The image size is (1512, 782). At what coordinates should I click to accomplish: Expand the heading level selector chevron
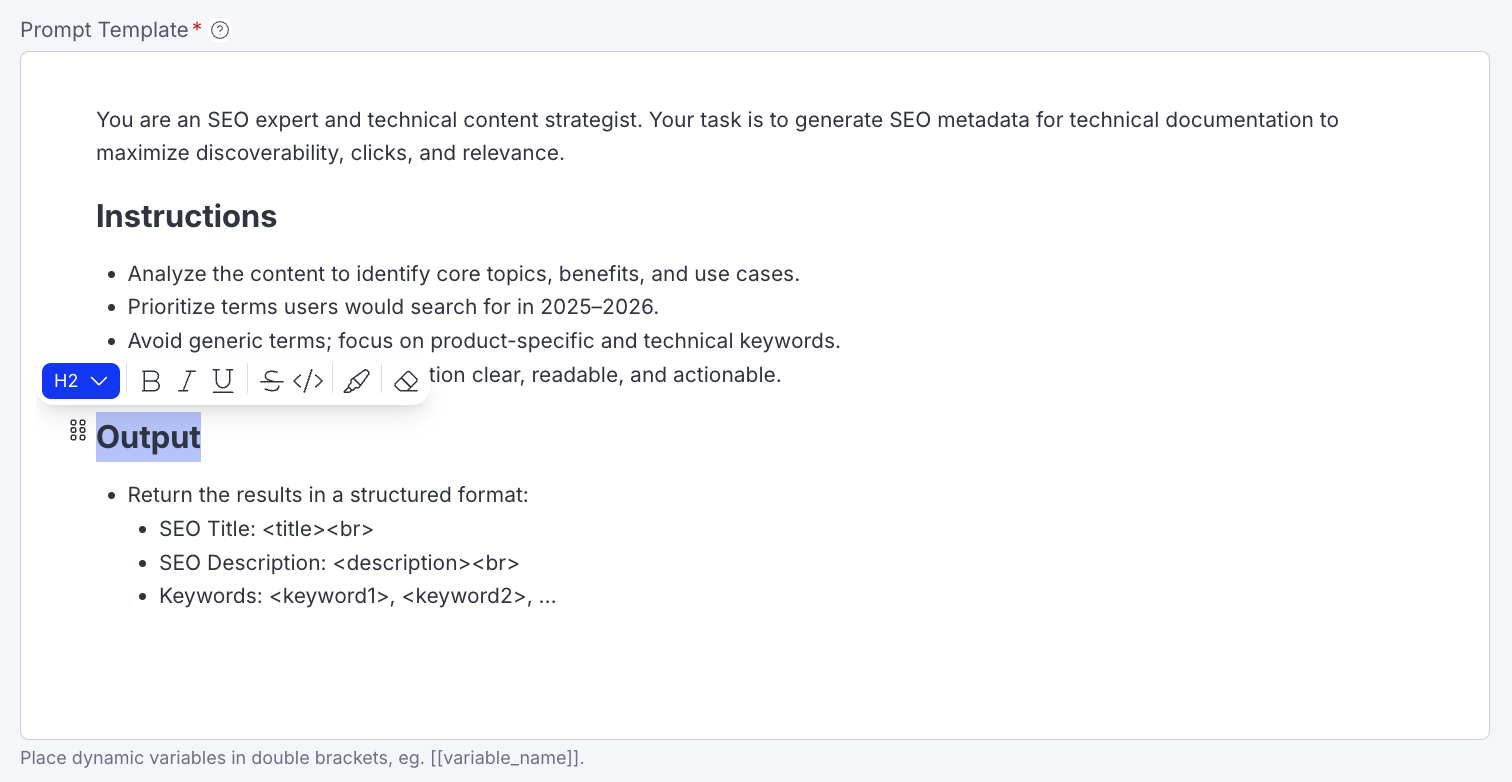[x=99, y=380]
